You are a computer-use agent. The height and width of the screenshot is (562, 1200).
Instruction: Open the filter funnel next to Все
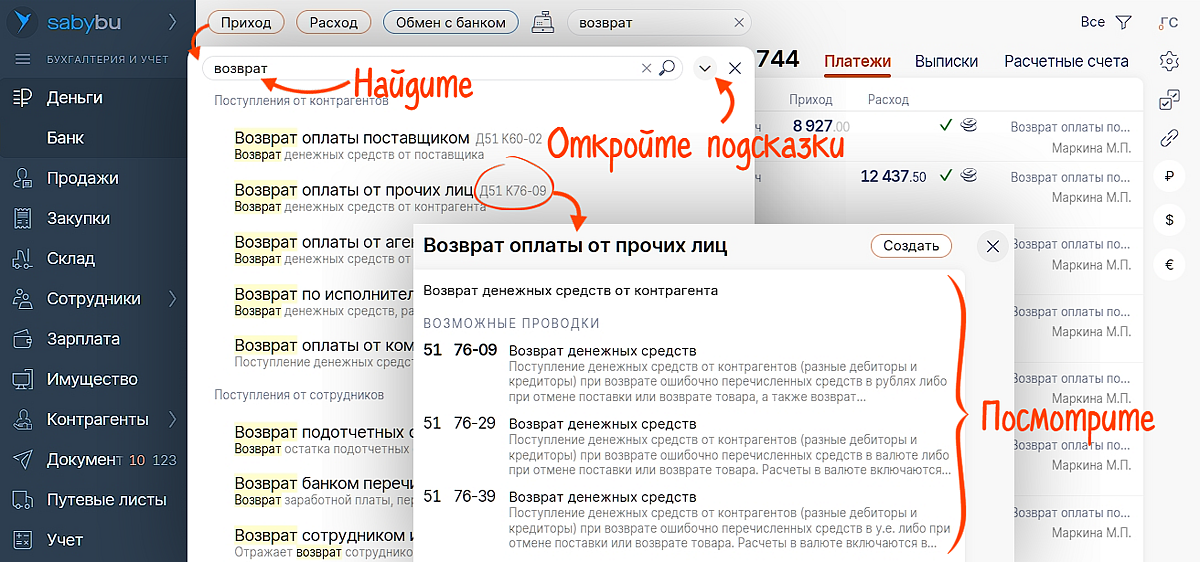[x=1123, y=22]
